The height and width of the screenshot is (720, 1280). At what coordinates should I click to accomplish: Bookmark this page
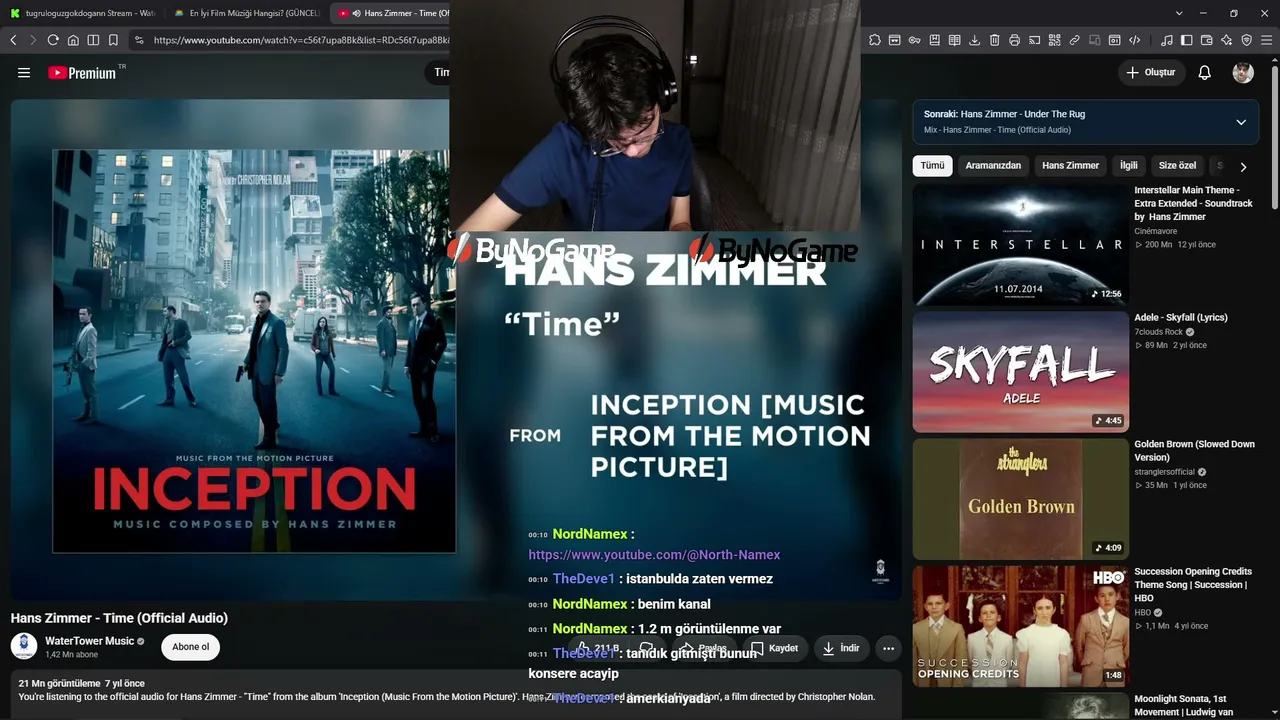(113, 40)
